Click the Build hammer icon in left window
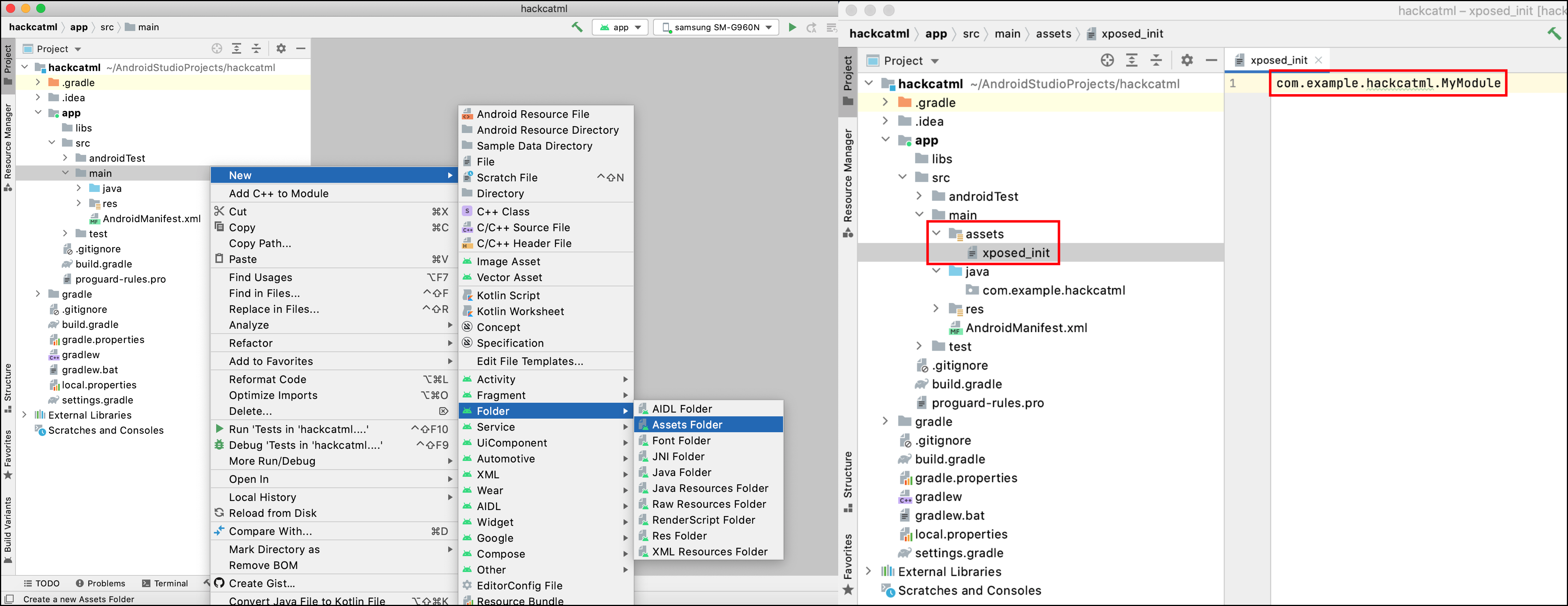The image size is (1568, 606). pos(576,27)
